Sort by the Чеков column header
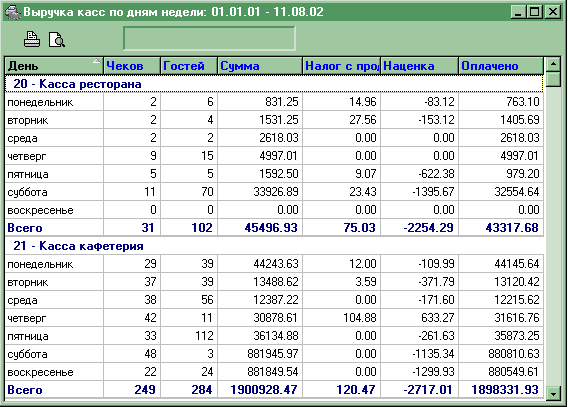The height and width of the screenshot is (407, 568). (132, 66)
